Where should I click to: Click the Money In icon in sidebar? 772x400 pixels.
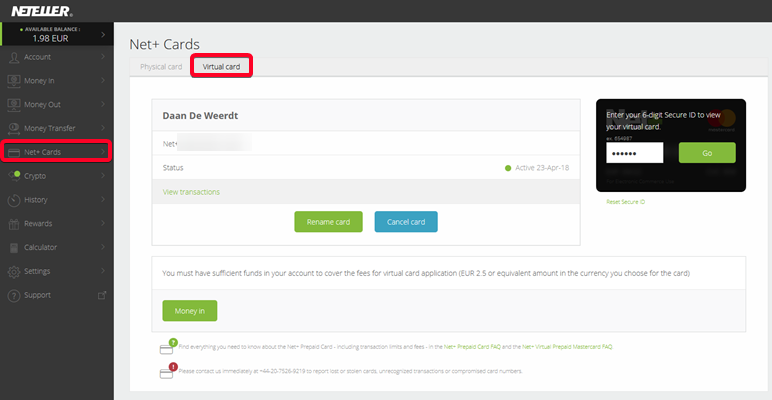coord(14,81)
